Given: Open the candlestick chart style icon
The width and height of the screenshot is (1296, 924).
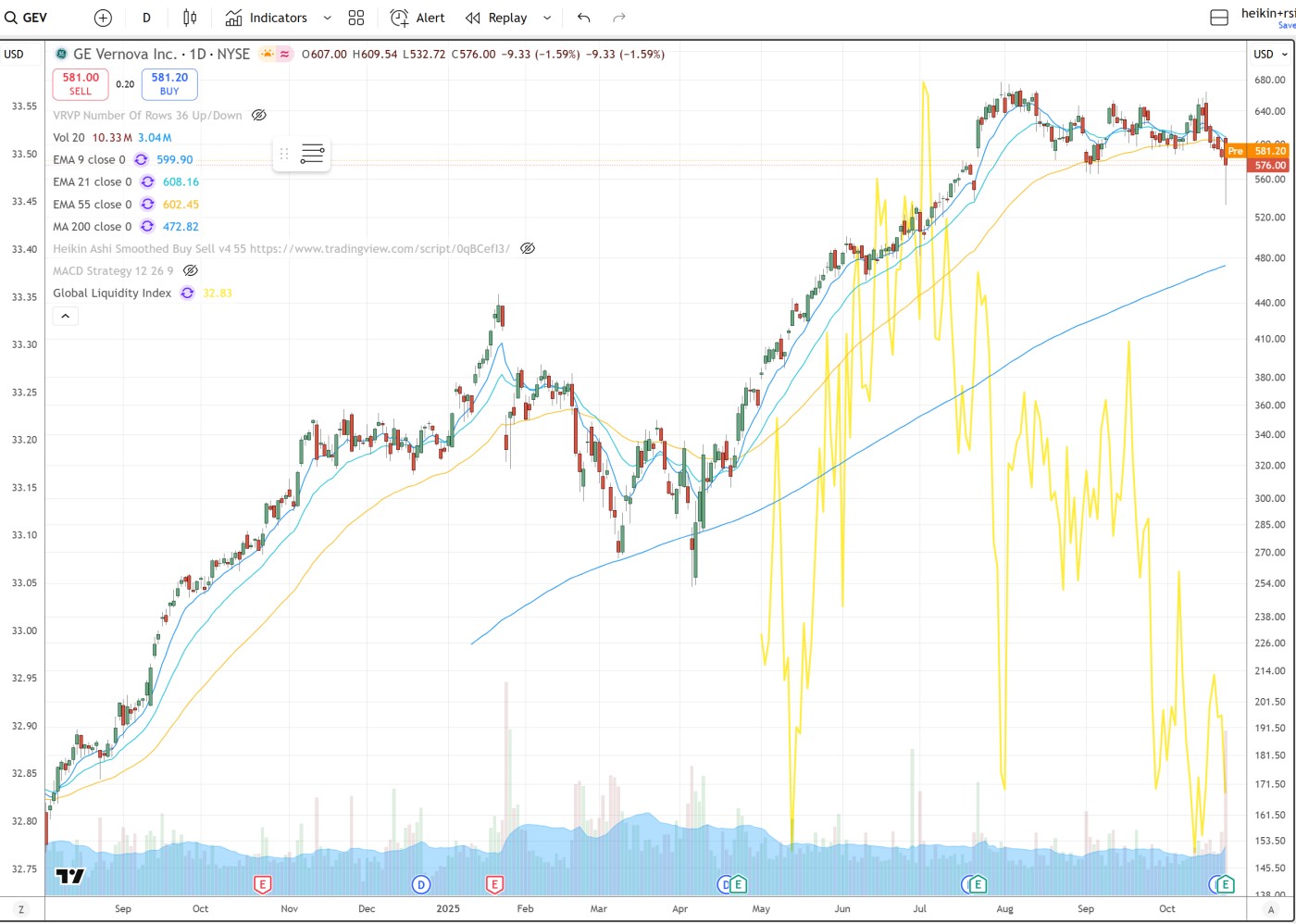Looking at the screenshot, I should [190, 18].
